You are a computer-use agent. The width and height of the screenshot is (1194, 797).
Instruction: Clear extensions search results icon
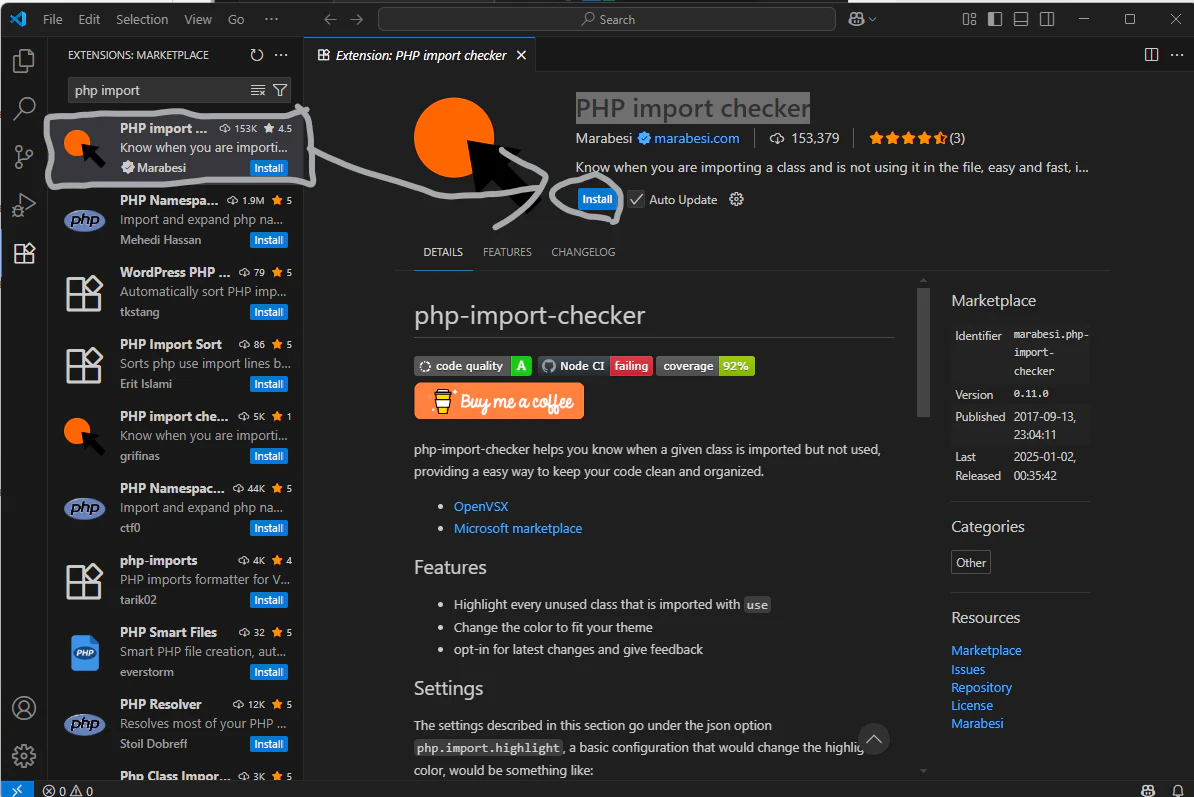pyautogui.click(x=258, y=90)
